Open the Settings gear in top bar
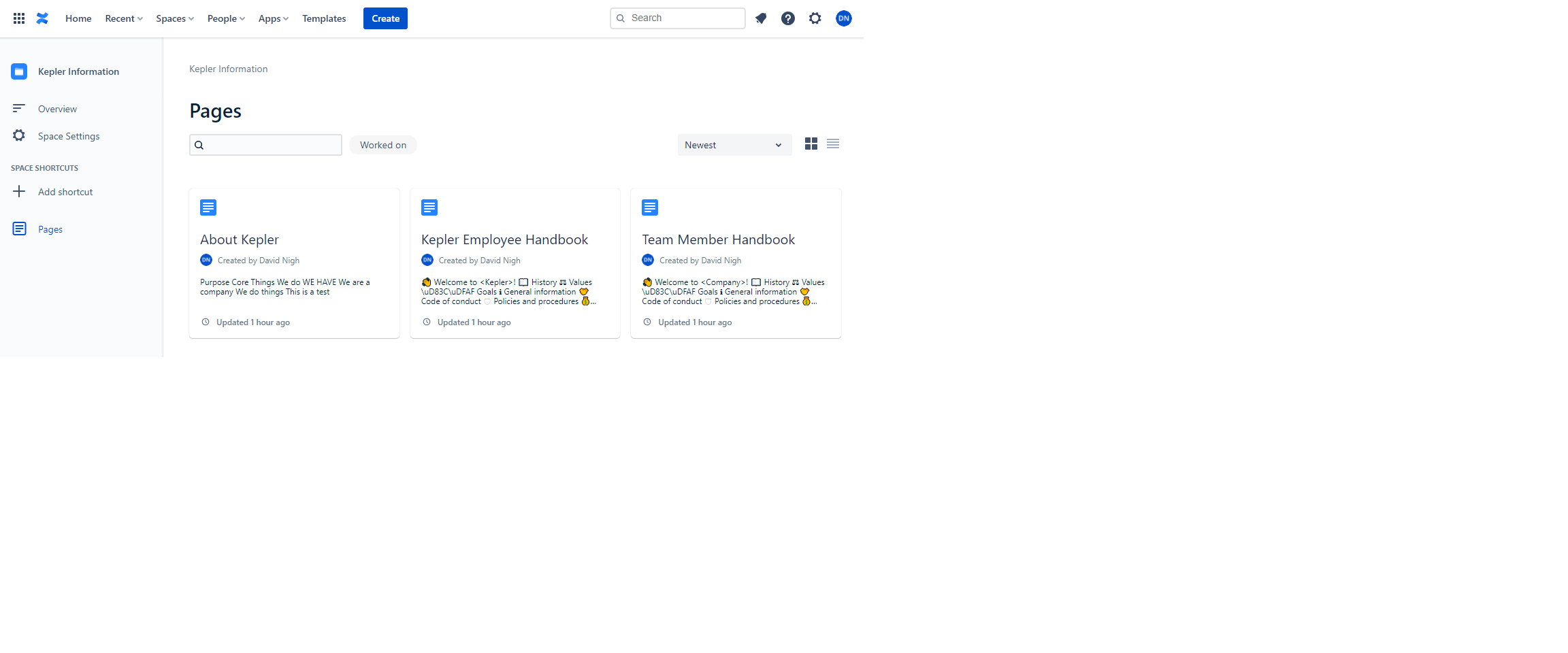 815,18
